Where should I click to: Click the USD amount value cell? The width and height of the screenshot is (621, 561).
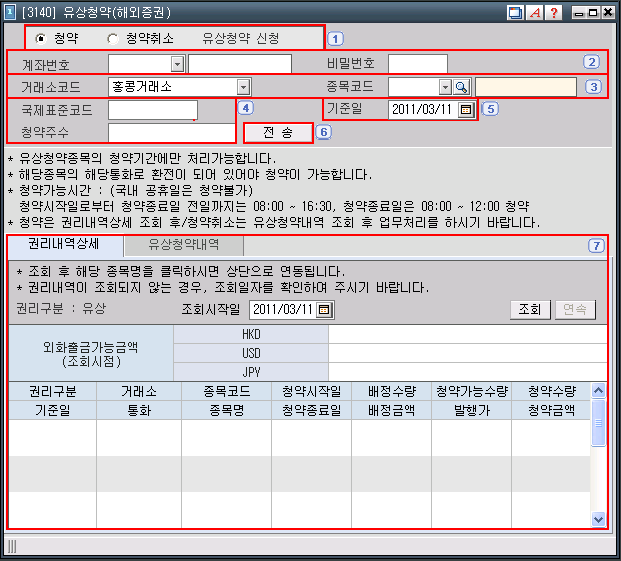(468, 353)
